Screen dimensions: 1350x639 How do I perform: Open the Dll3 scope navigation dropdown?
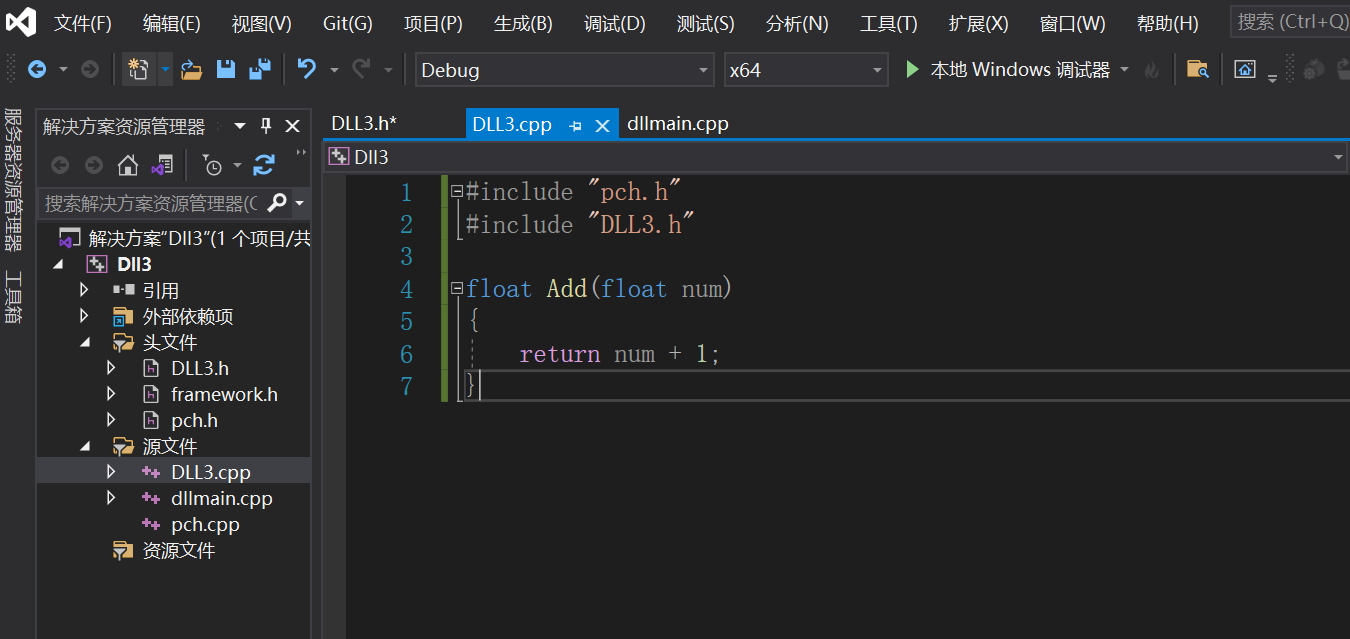pos(1339,157)
